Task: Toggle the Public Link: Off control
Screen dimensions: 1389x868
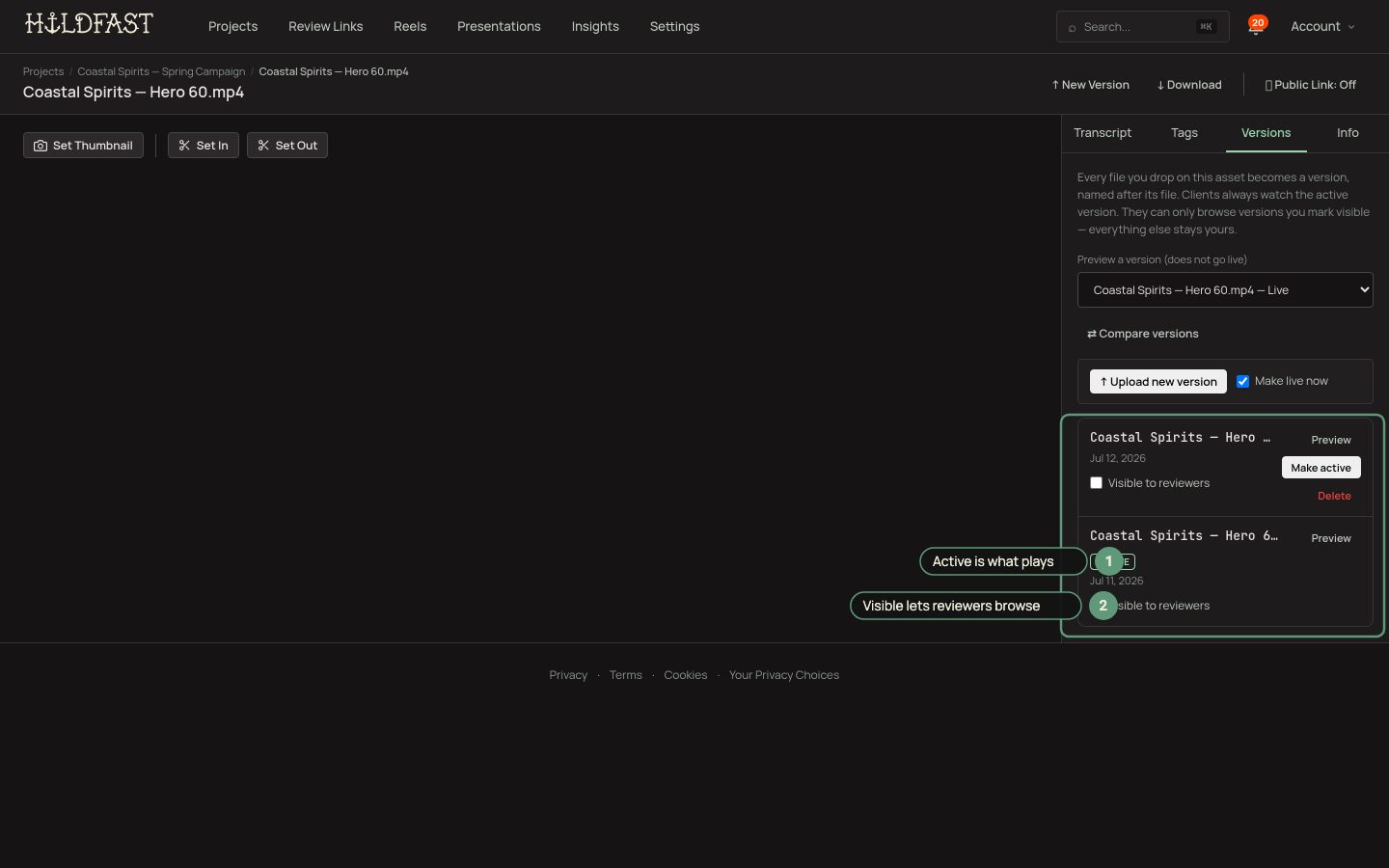Action: pos(1310,85)
